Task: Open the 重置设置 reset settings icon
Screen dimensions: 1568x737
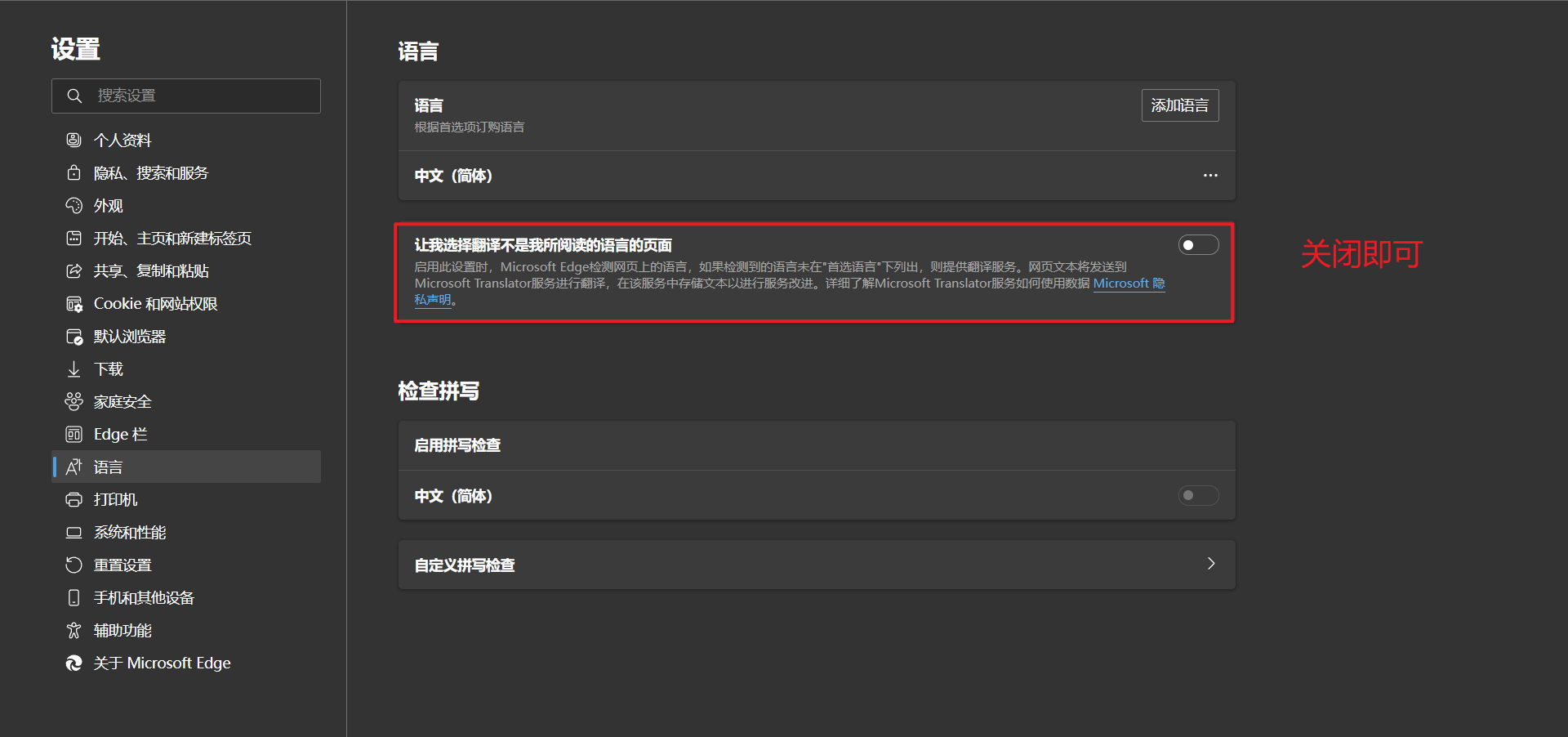Action: pyautogui.click(x=74, y=565)
